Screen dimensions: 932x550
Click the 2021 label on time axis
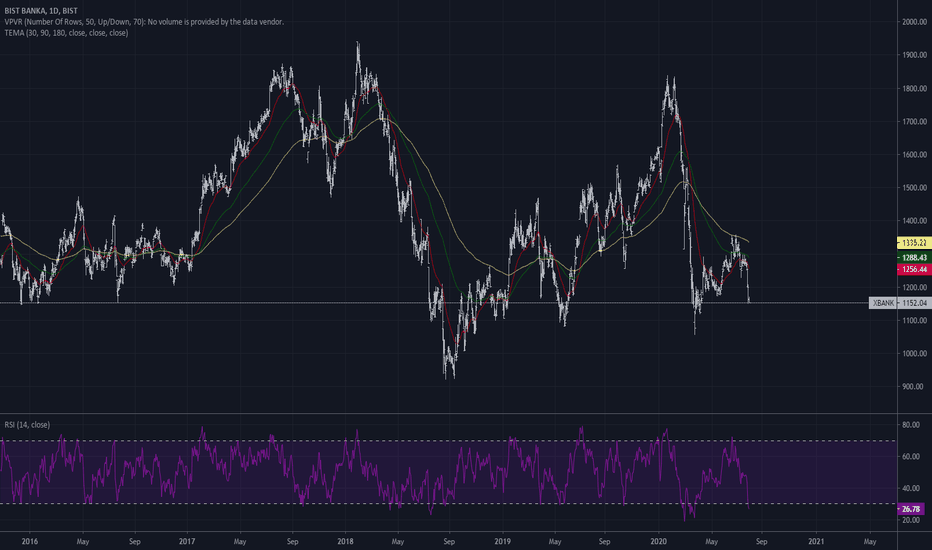coord(816,542)
